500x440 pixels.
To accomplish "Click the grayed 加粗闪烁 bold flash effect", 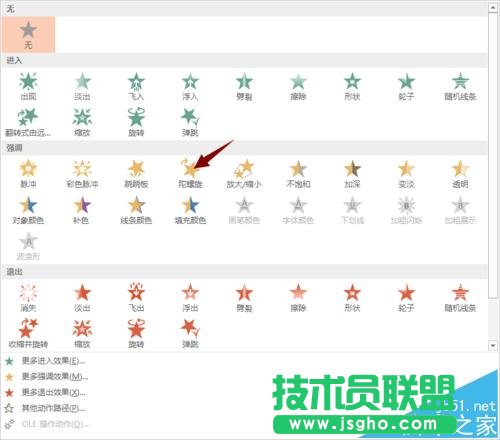I will 406,210.
